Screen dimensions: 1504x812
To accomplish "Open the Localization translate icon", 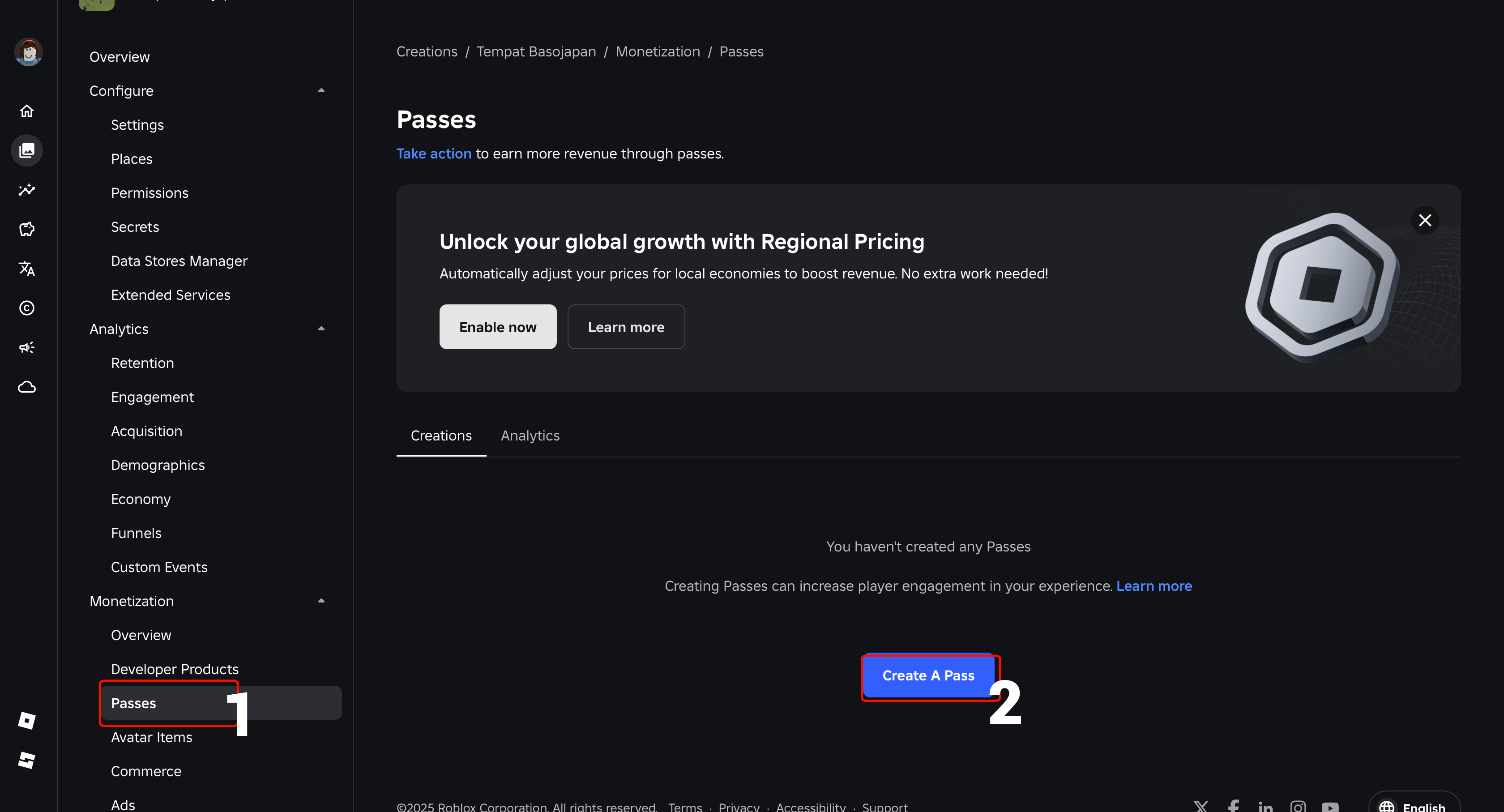I will (x=27, y=269).
